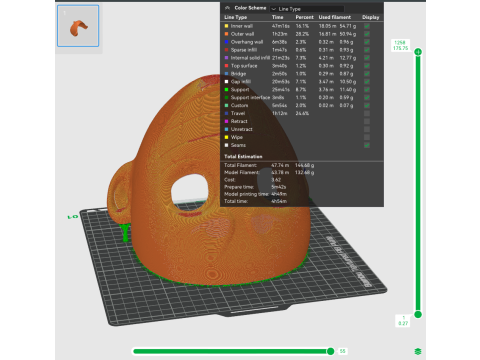Screen dimensions: 480x360
Task: Click the Total time value 4h54m
Action: point(279,201)
